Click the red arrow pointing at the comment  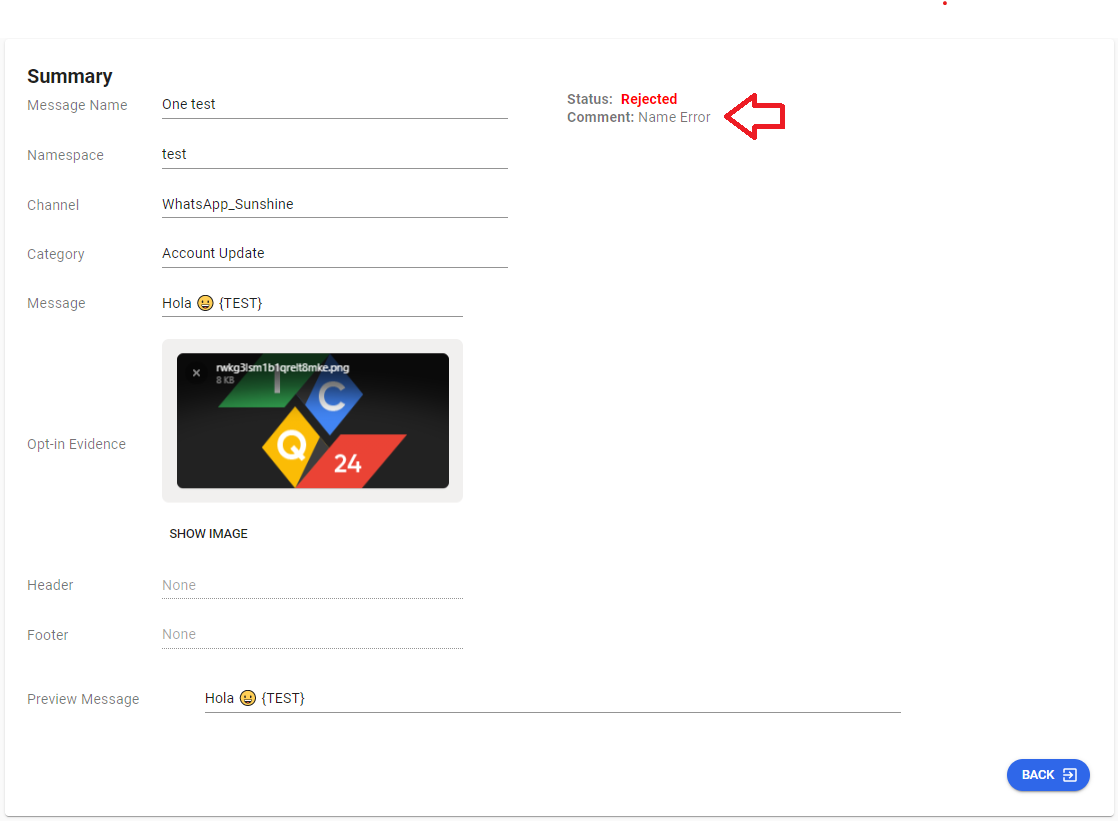pyautogui.click(x=755, y=117)
